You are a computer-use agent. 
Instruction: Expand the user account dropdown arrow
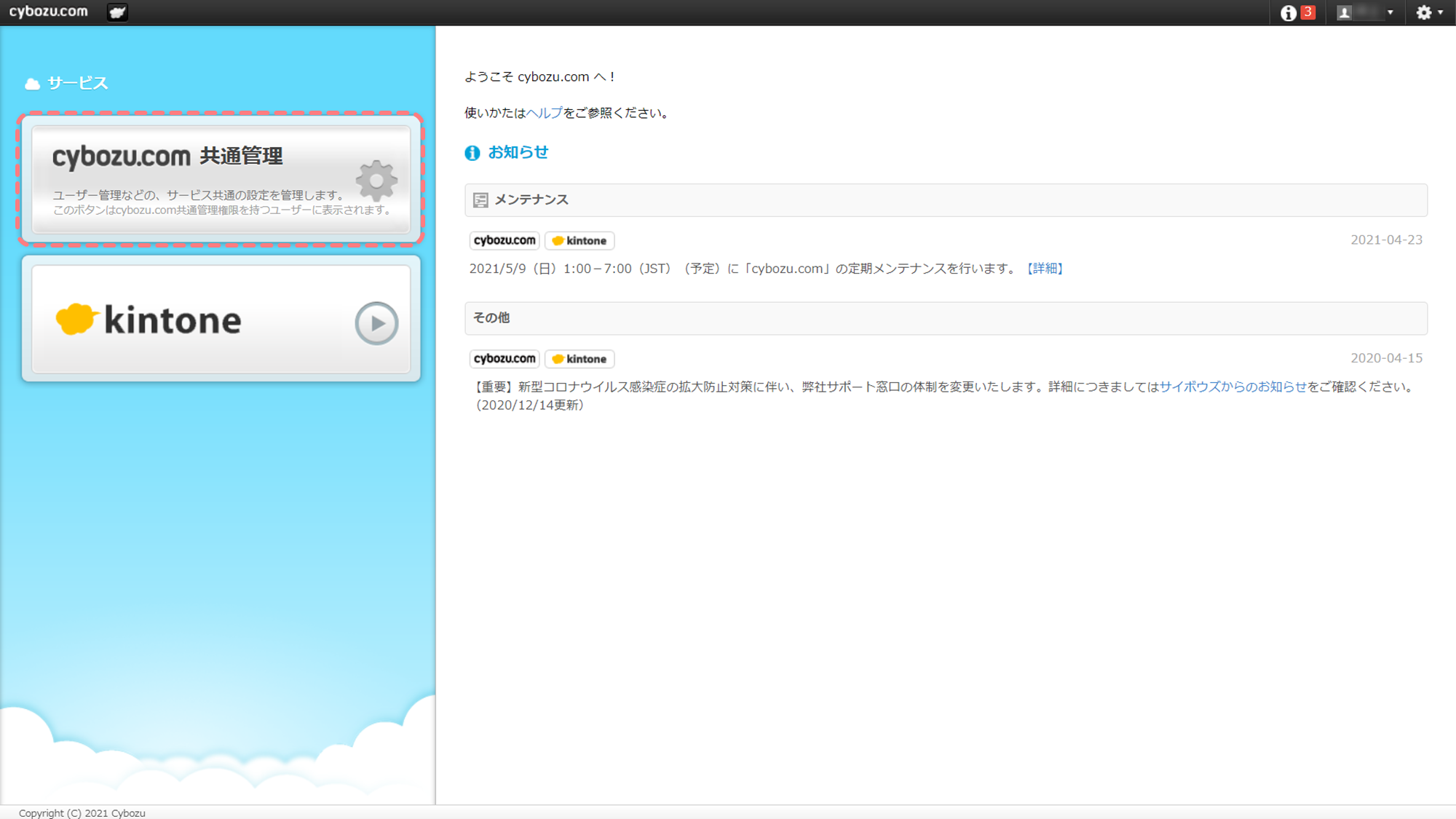pos(1390,12)
